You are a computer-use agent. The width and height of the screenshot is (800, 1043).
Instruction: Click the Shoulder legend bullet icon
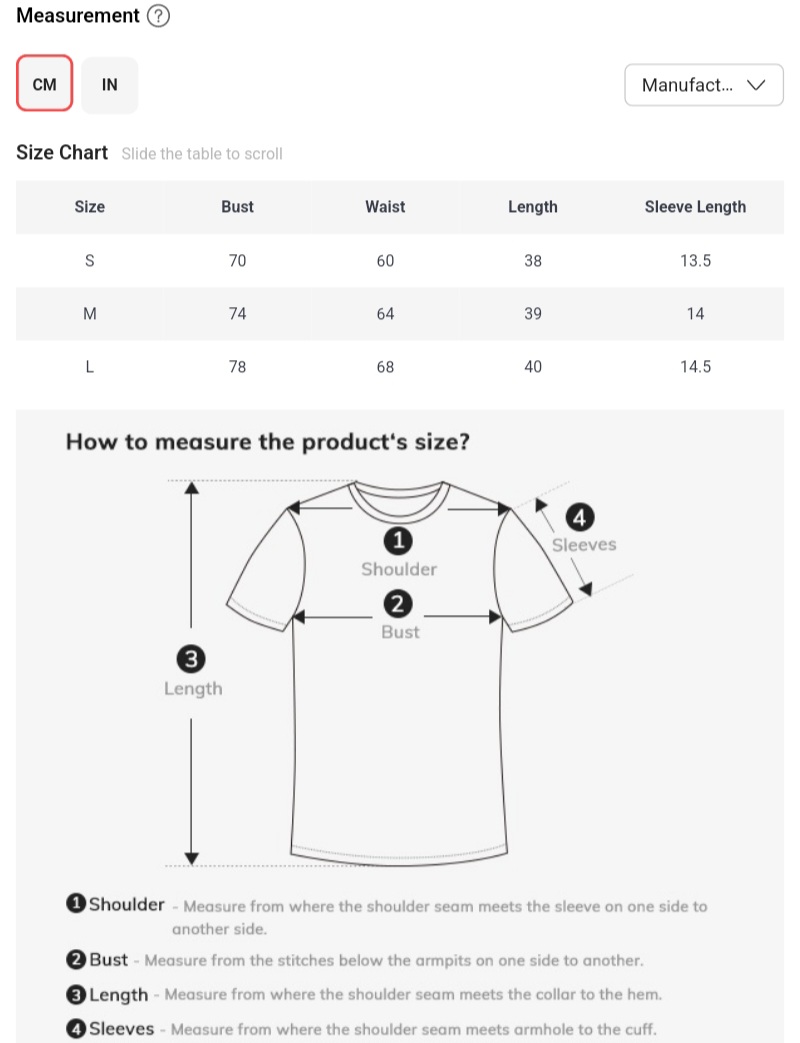point(76,905)
